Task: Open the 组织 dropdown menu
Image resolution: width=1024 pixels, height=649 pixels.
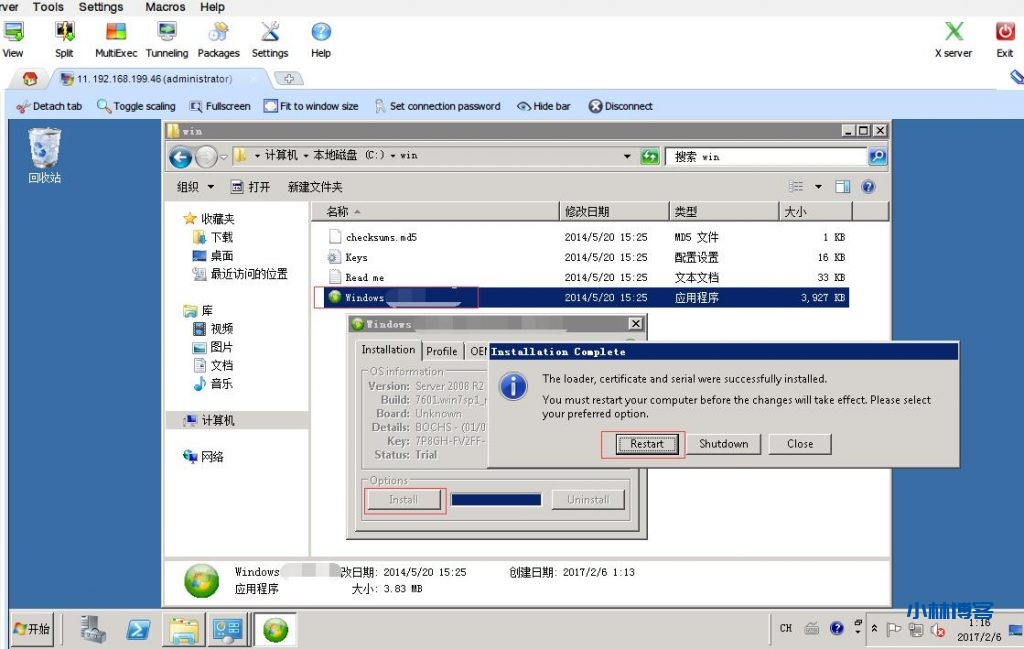Action: [x=195, y=187]
